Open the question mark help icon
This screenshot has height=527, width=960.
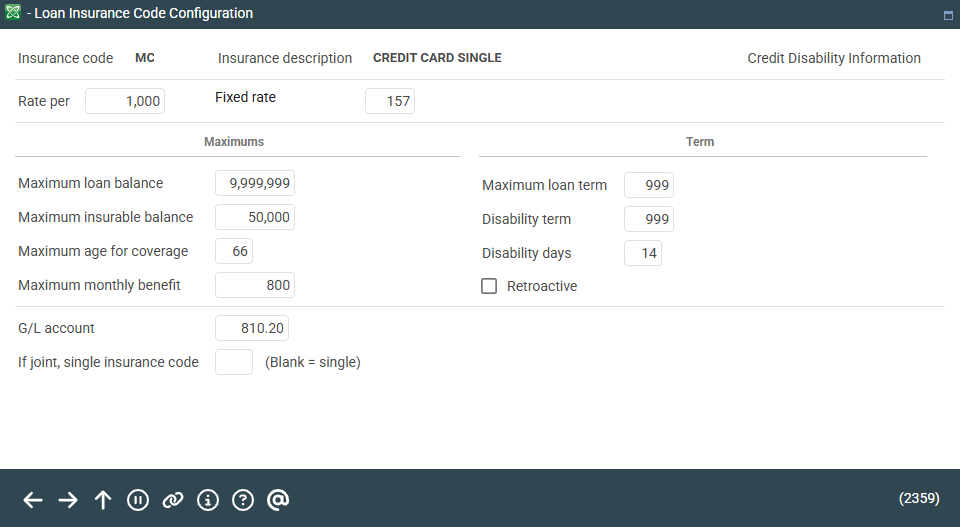click(243, 500)
